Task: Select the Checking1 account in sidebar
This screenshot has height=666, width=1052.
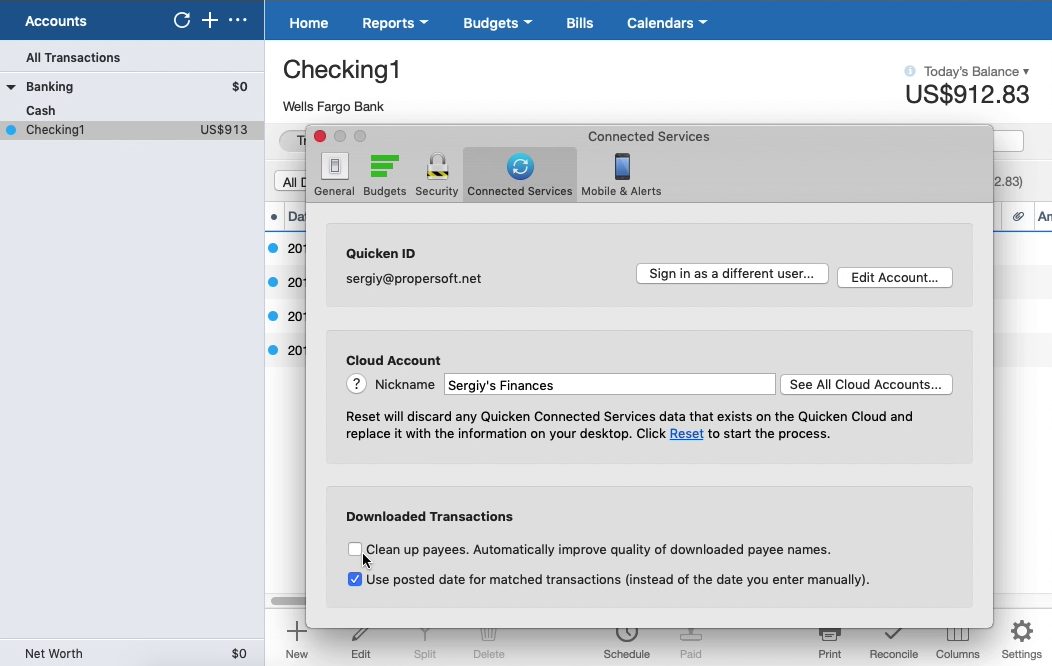Action: point(132,130)
